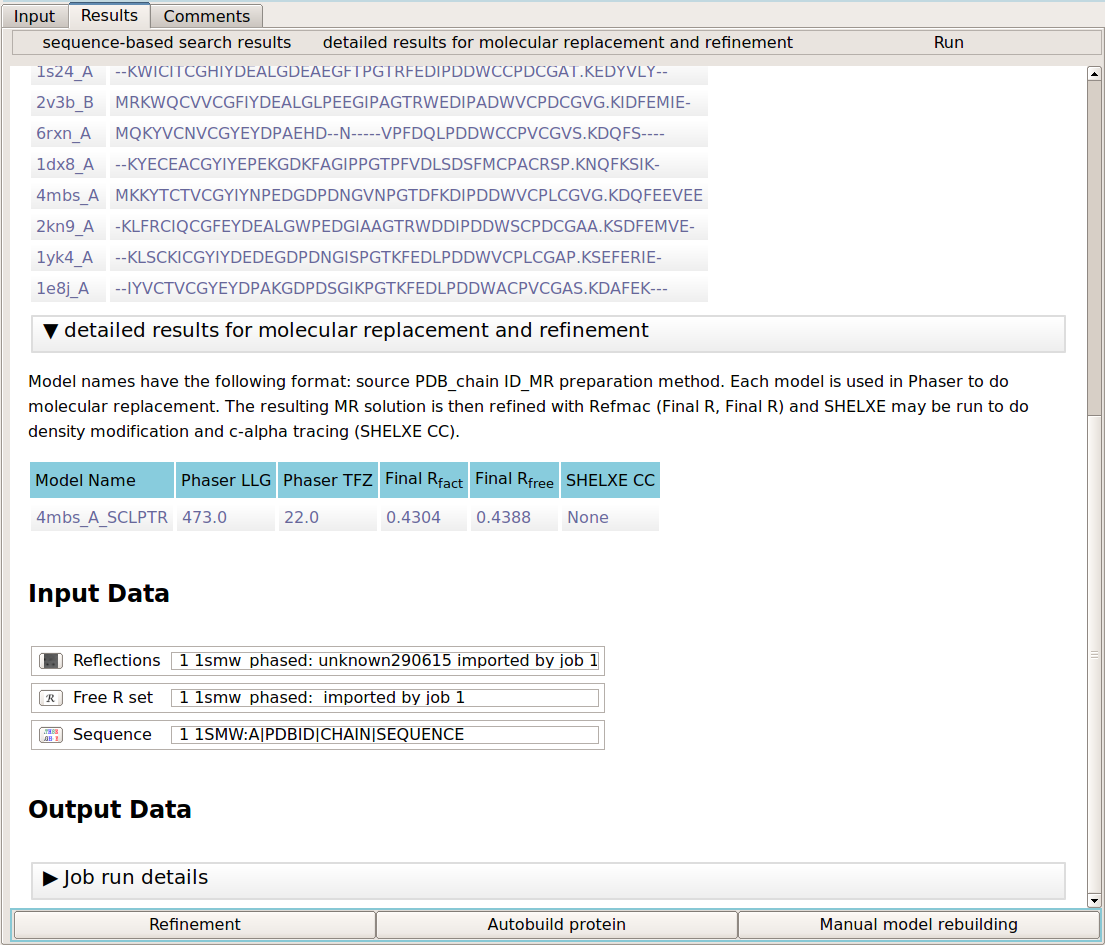Select the 4mbs_A_SCLPTR model row
Screen dimensions: 1105x945
[x=102, y=518]
